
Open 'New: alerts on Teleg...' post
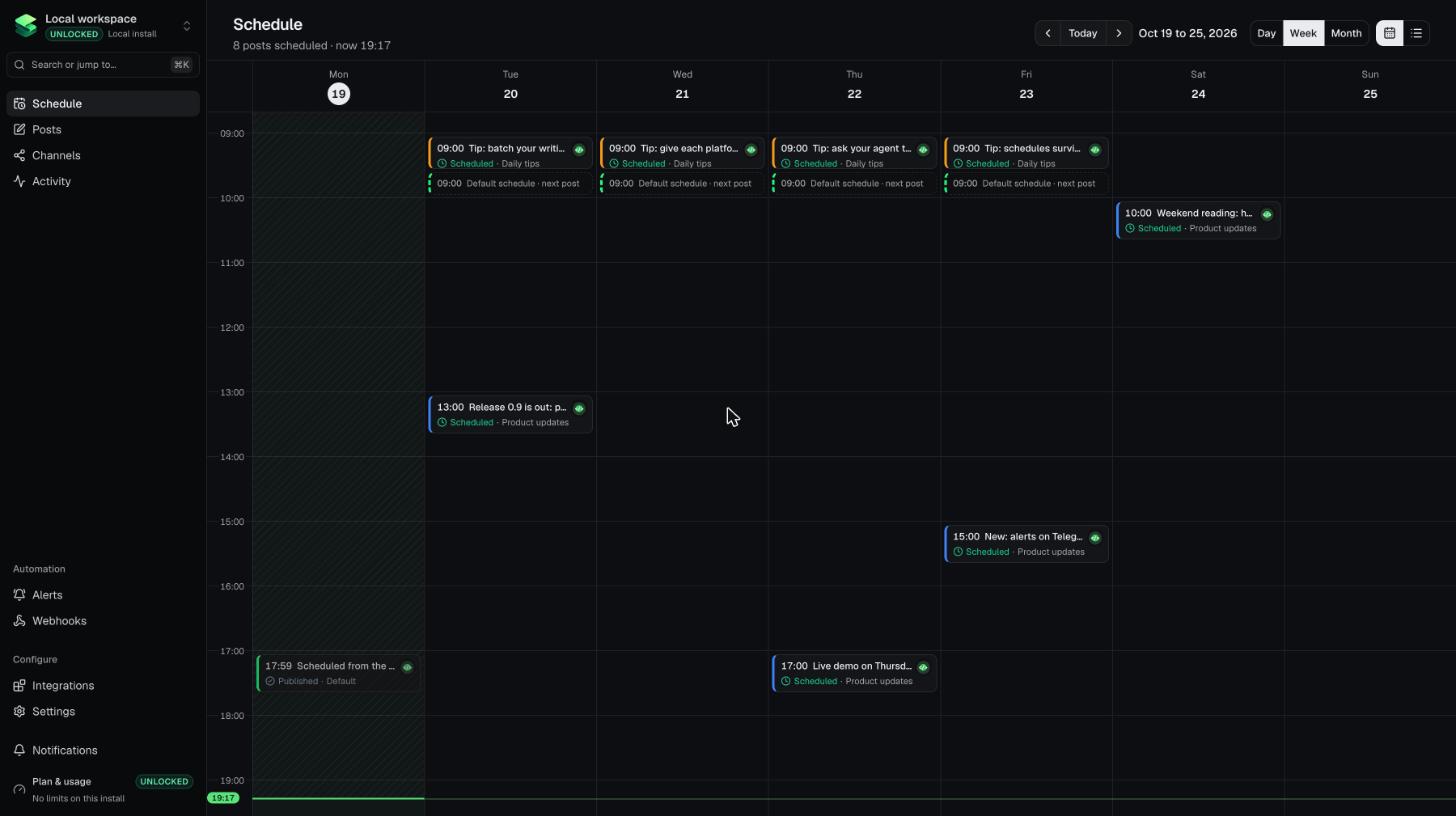(1027, 544)
